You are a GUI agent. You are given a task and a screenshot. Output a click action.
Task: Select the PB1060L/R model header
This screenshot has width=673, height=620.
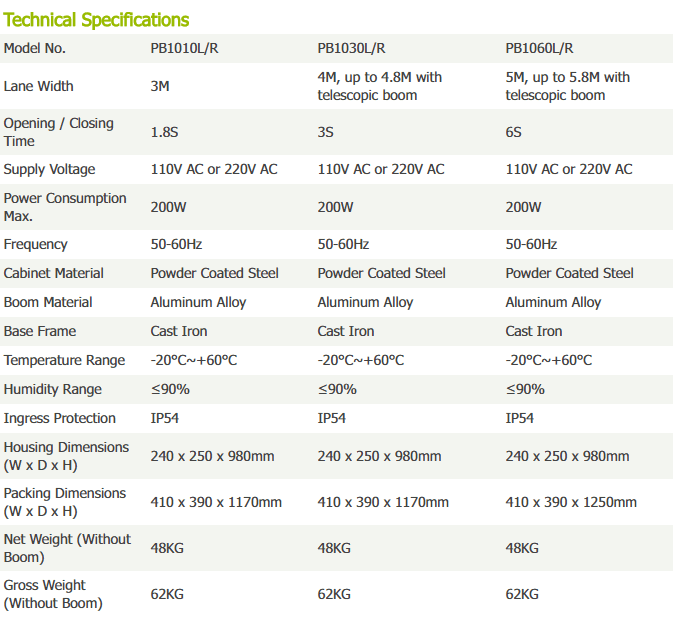540,48
